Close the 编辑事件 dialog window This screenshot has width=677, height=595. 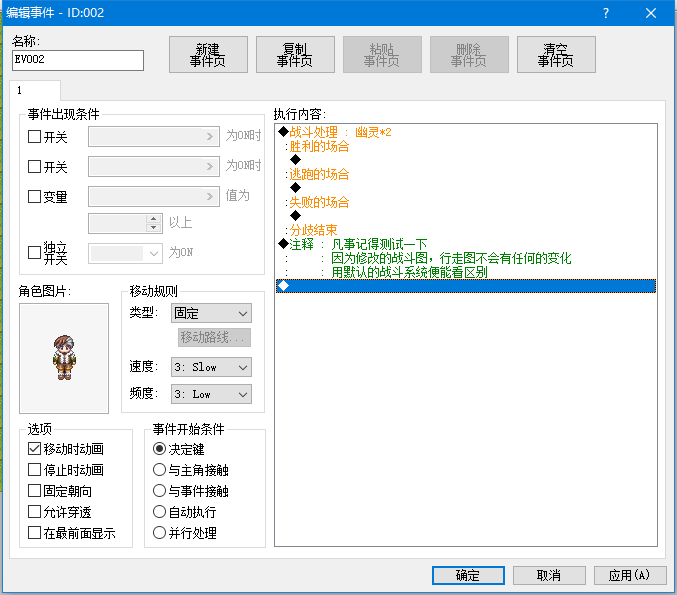(x=651, y=13)
